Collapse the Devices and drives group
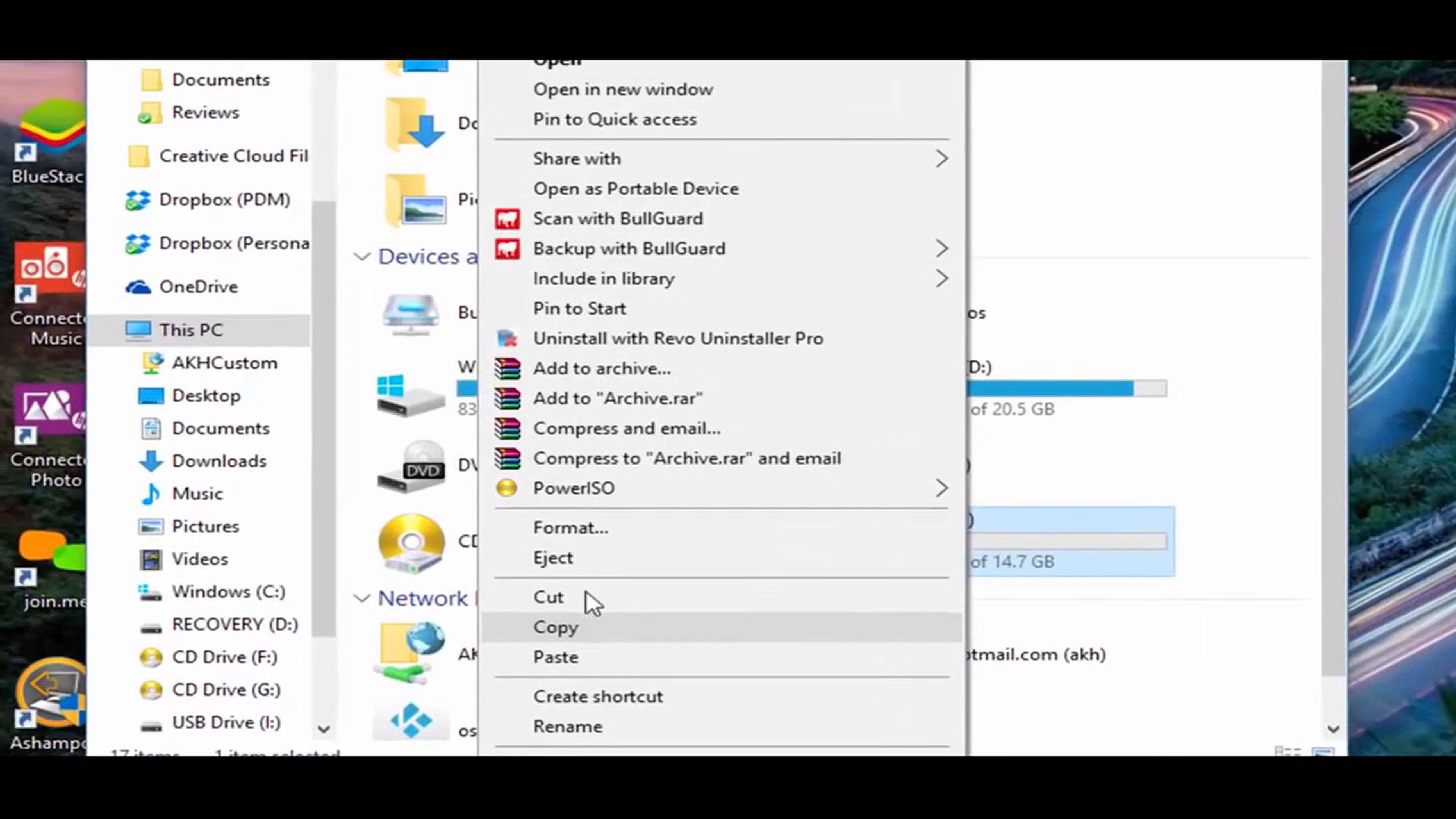 pyautogui.click(x=362, y=257)
